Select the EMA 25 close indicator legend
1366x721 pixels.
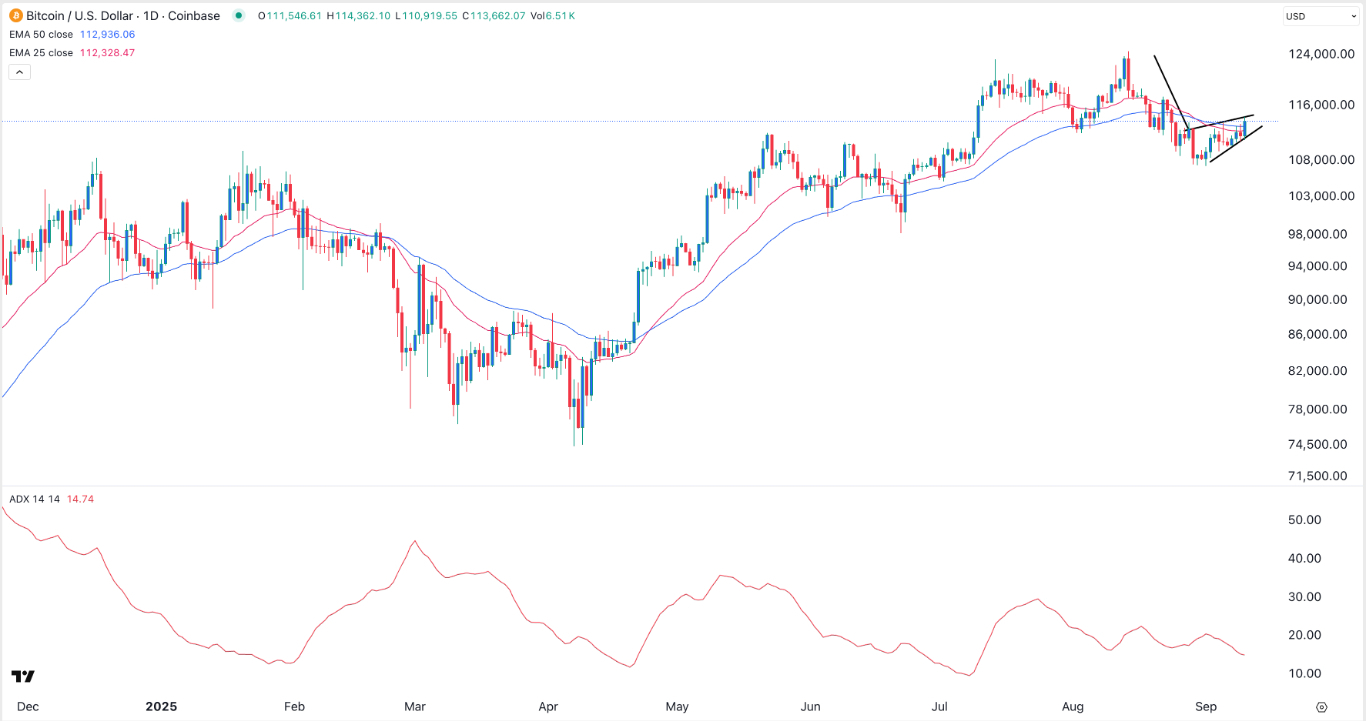[x=45, y=52]
